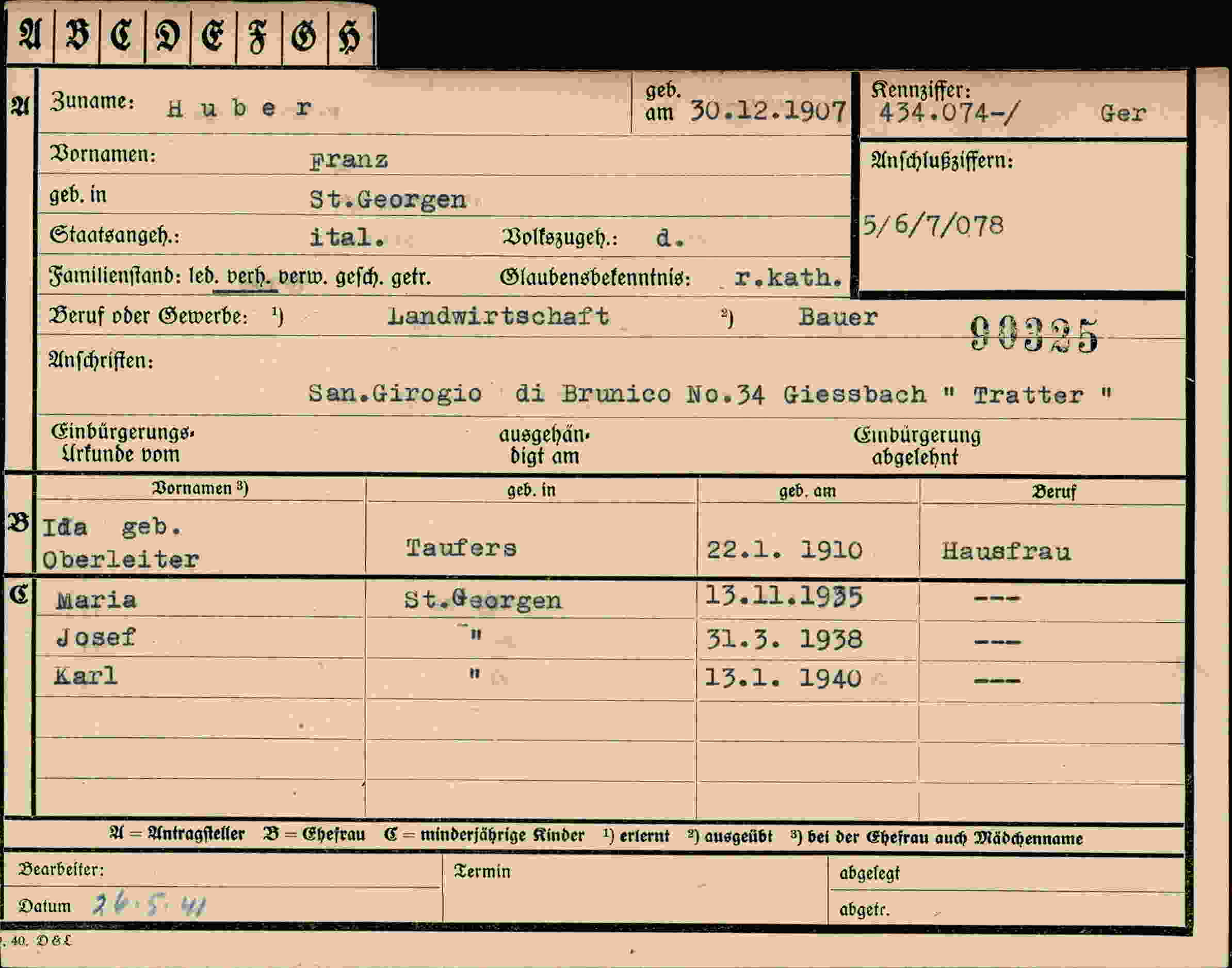Viewport: 1232px width, 968px height.
Task: Click the wife's birthplace "Taufers"
Action: coord(461,548)
